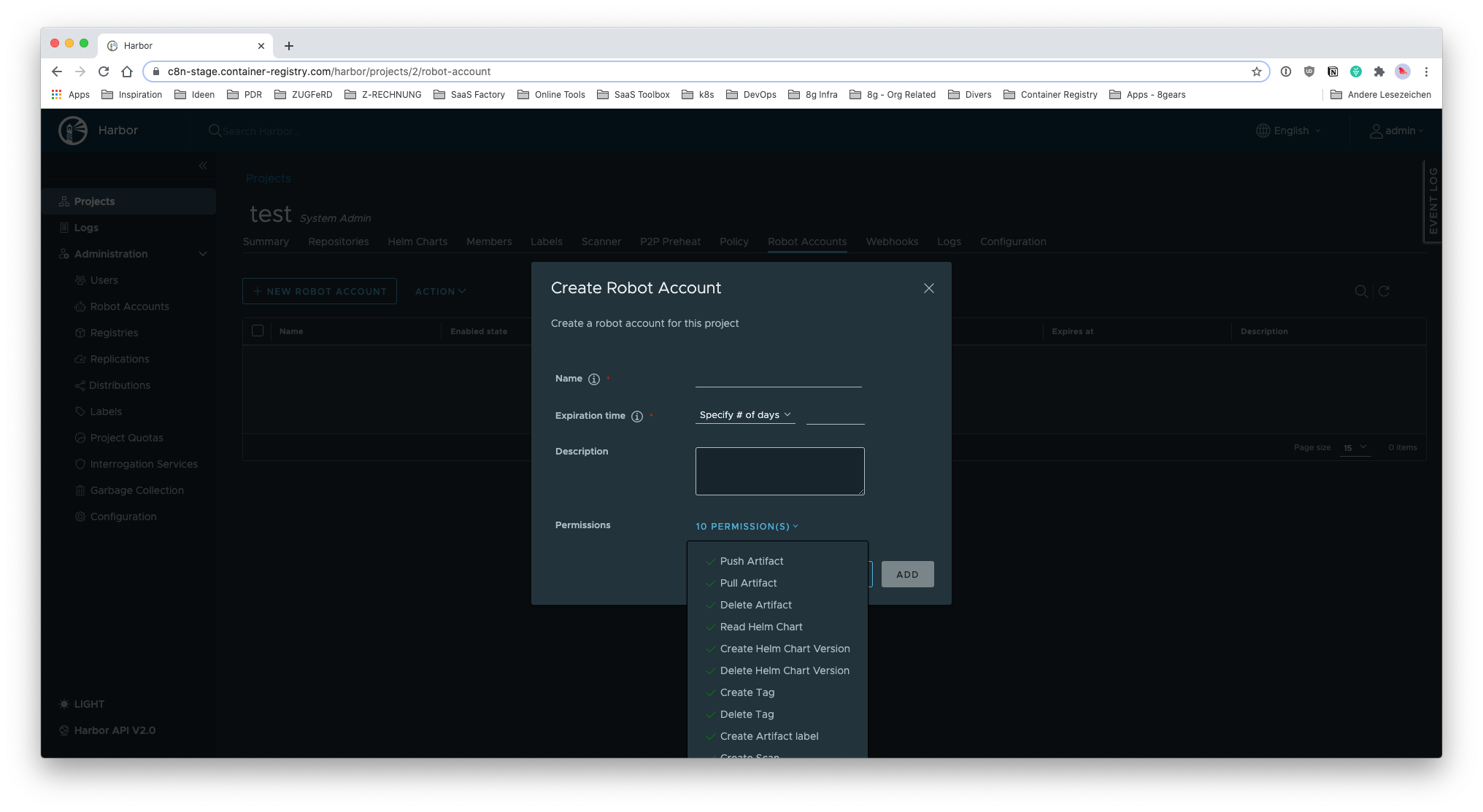Click inside the Description textarea
Viewport: 1483px width, 812px height.
pyautogui.click(x=779, y=471)
